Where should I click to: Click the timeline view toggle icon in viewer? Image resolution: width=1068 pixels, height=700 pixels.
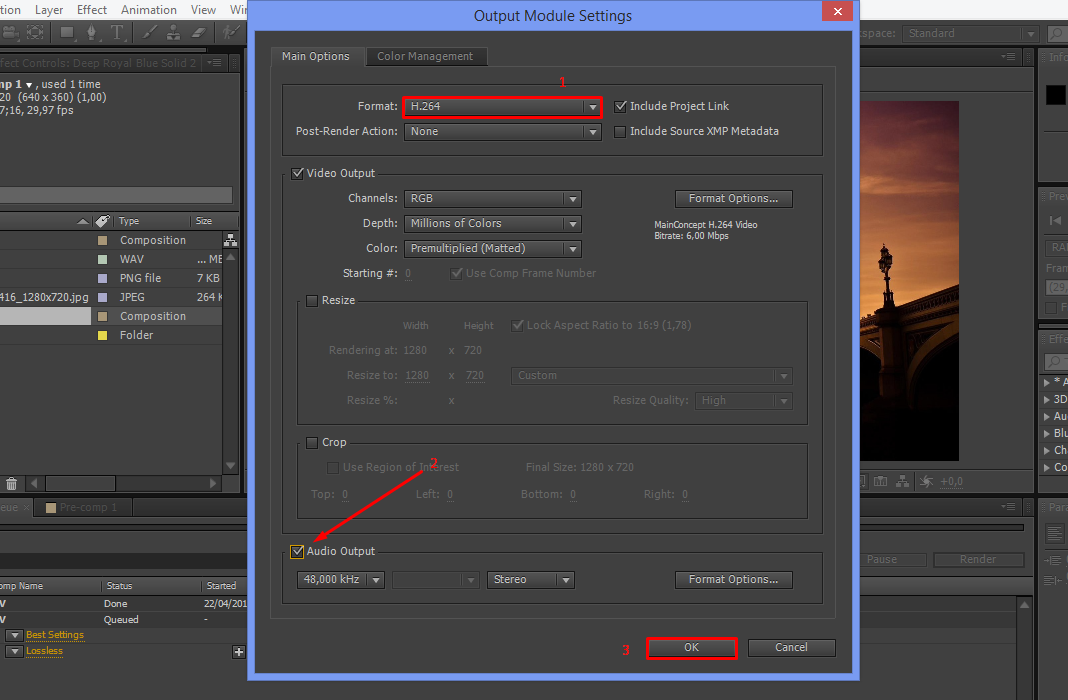click(881, 481)
